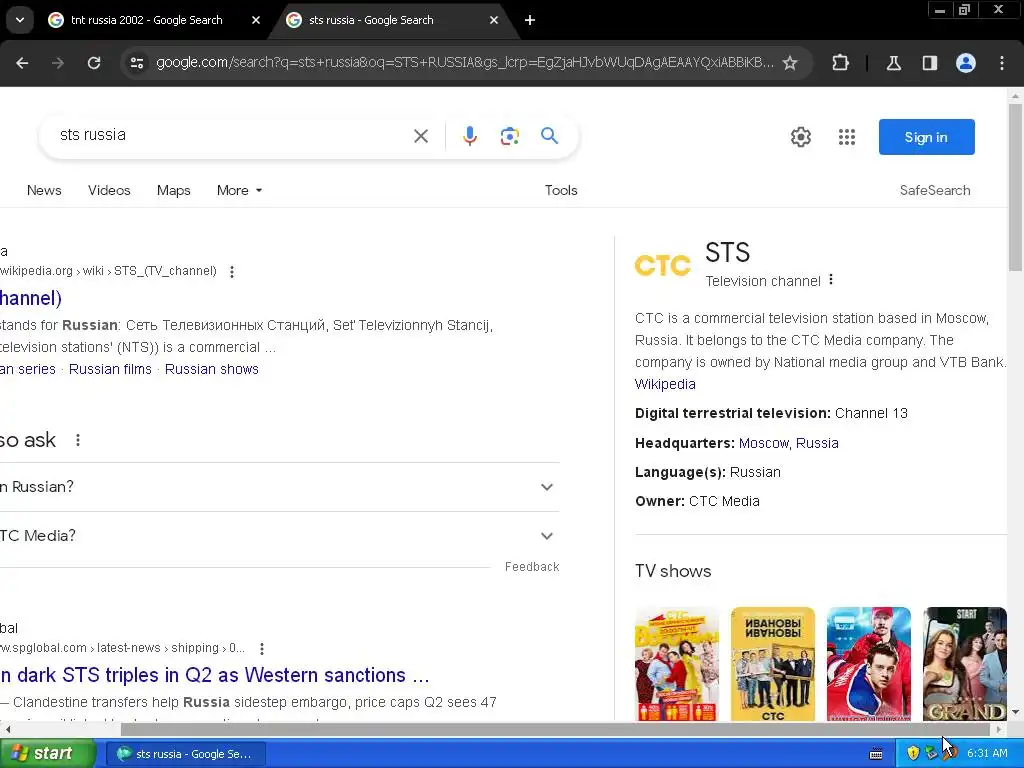Screen dimensions: 1024x768
Task: Close the tnt russia 2002 tab
Action: [x=256, y=20]
